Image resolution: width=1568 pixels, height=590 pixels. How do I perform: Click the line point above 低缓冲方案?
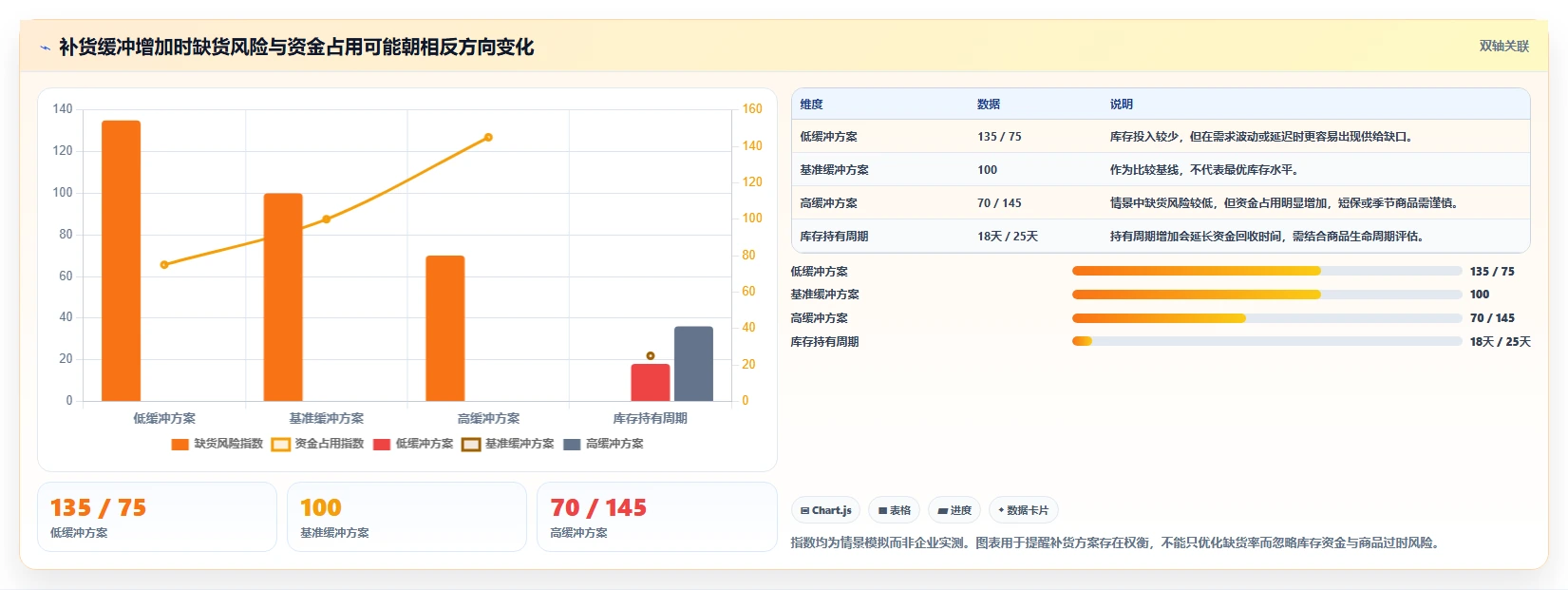[164, 264]
